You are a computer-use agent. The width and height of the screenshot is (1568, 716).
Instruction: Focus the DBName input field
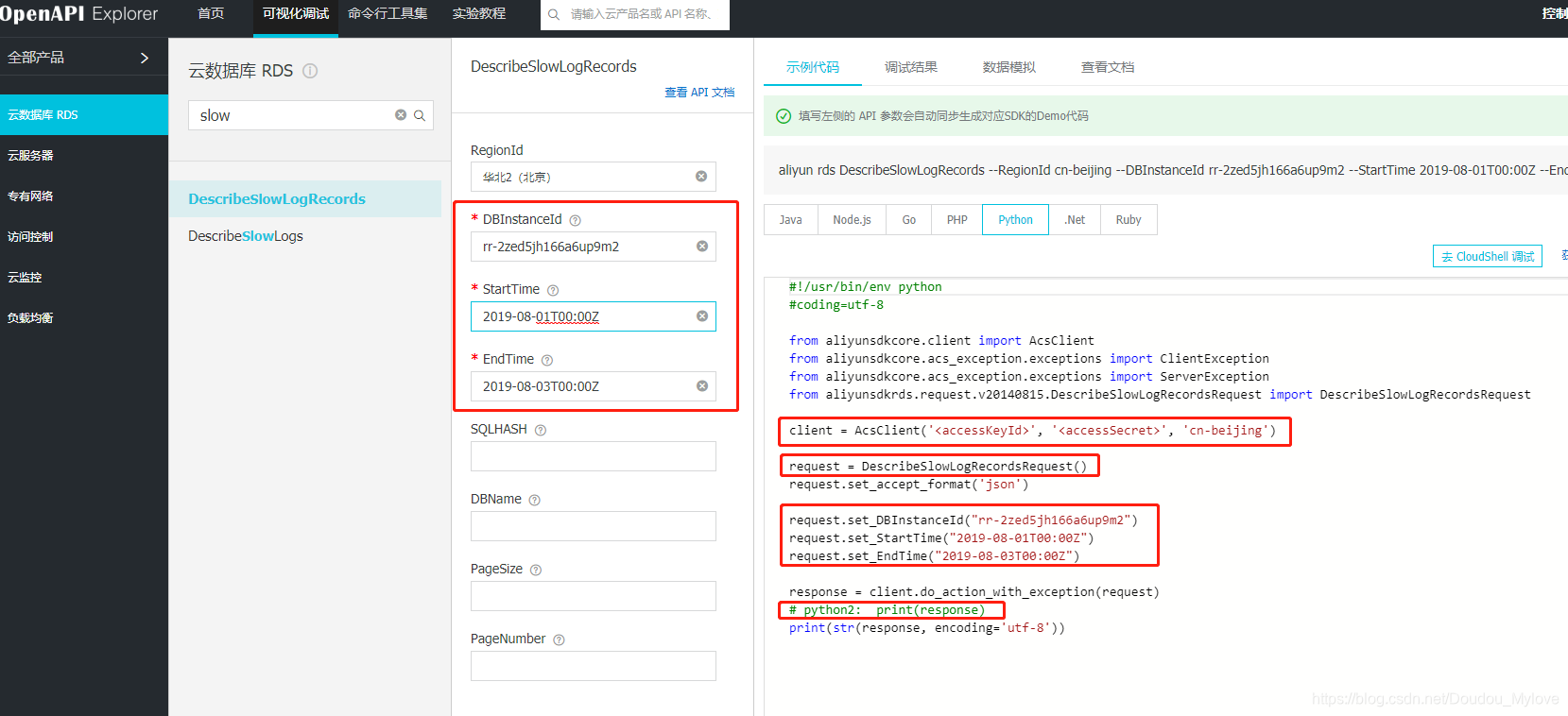[x=594, y=526]
